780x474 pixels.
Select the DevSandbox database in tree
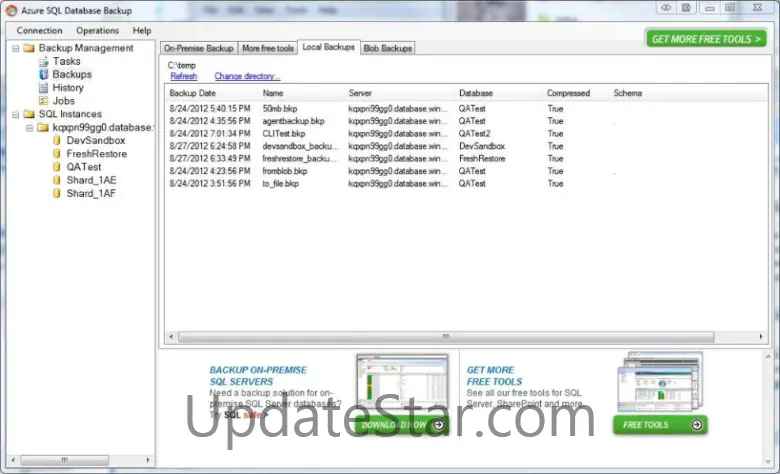tap(96, 141)
